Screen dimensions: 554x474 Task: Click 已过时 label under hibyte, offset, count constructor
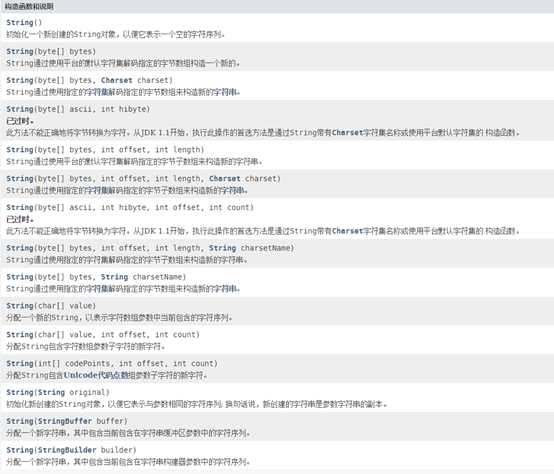20,220
